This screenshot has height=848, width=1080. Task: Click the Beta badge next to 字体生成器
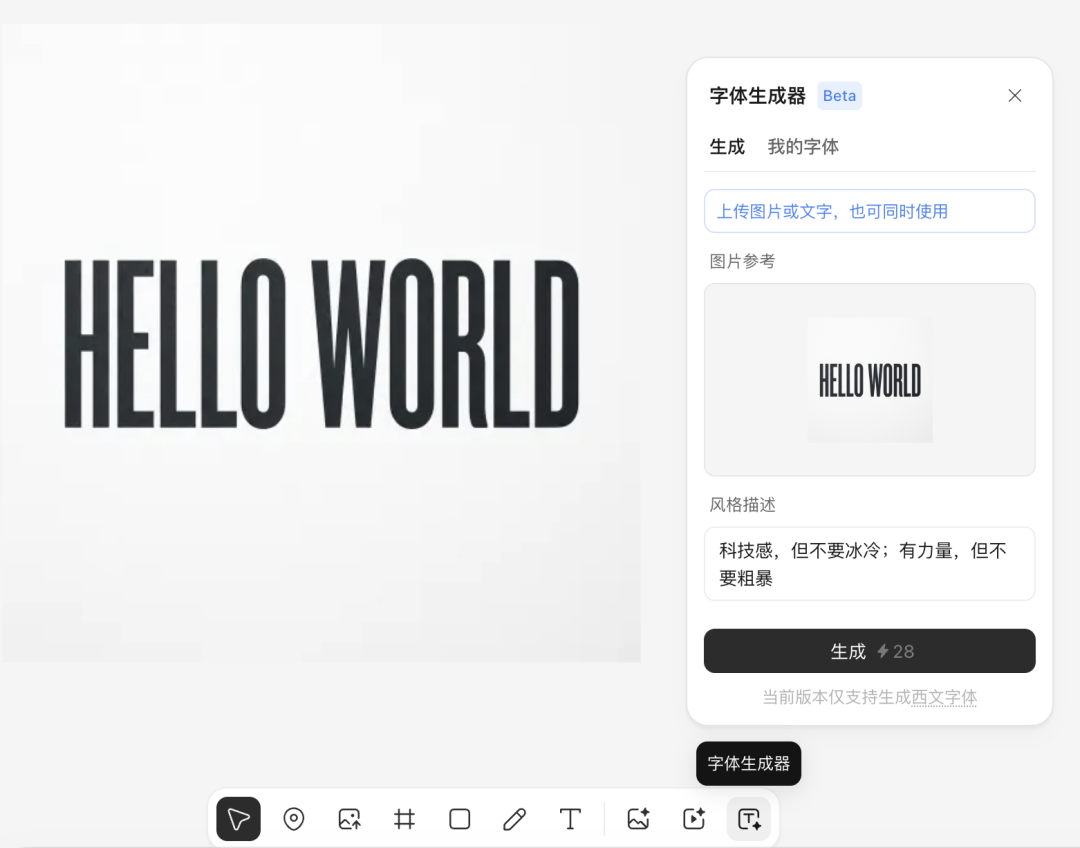[x=839, y=95]
